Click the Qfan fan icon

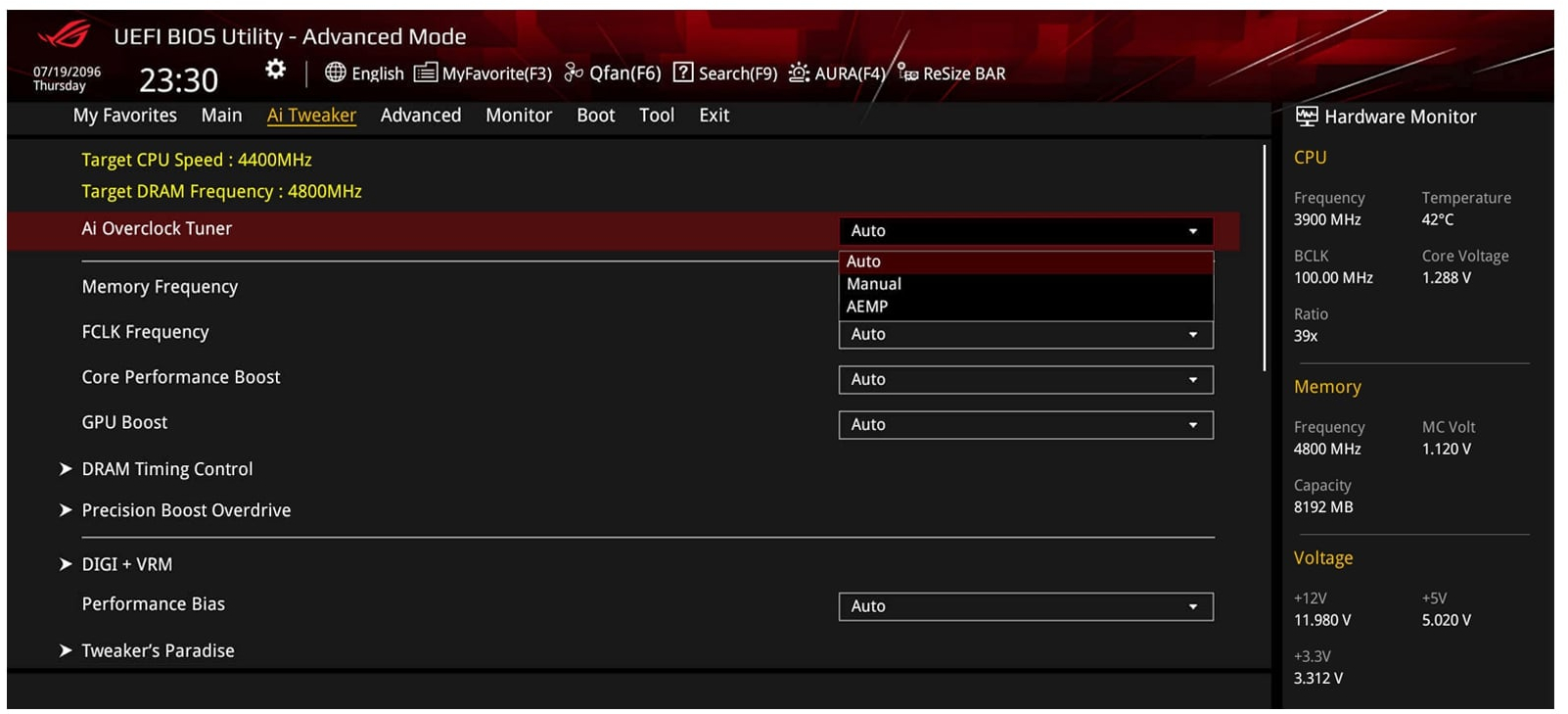click(x=575, y=72)
